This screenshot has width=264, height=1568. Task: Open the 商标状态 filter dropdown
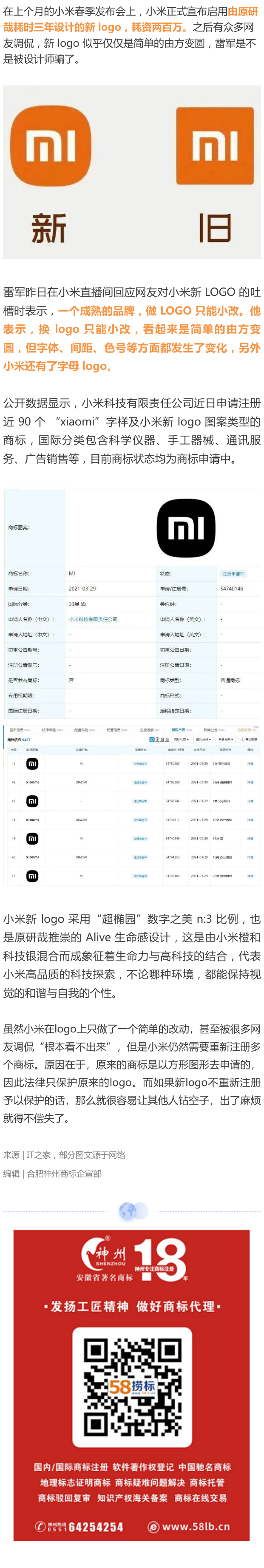(x=181, y=740)
